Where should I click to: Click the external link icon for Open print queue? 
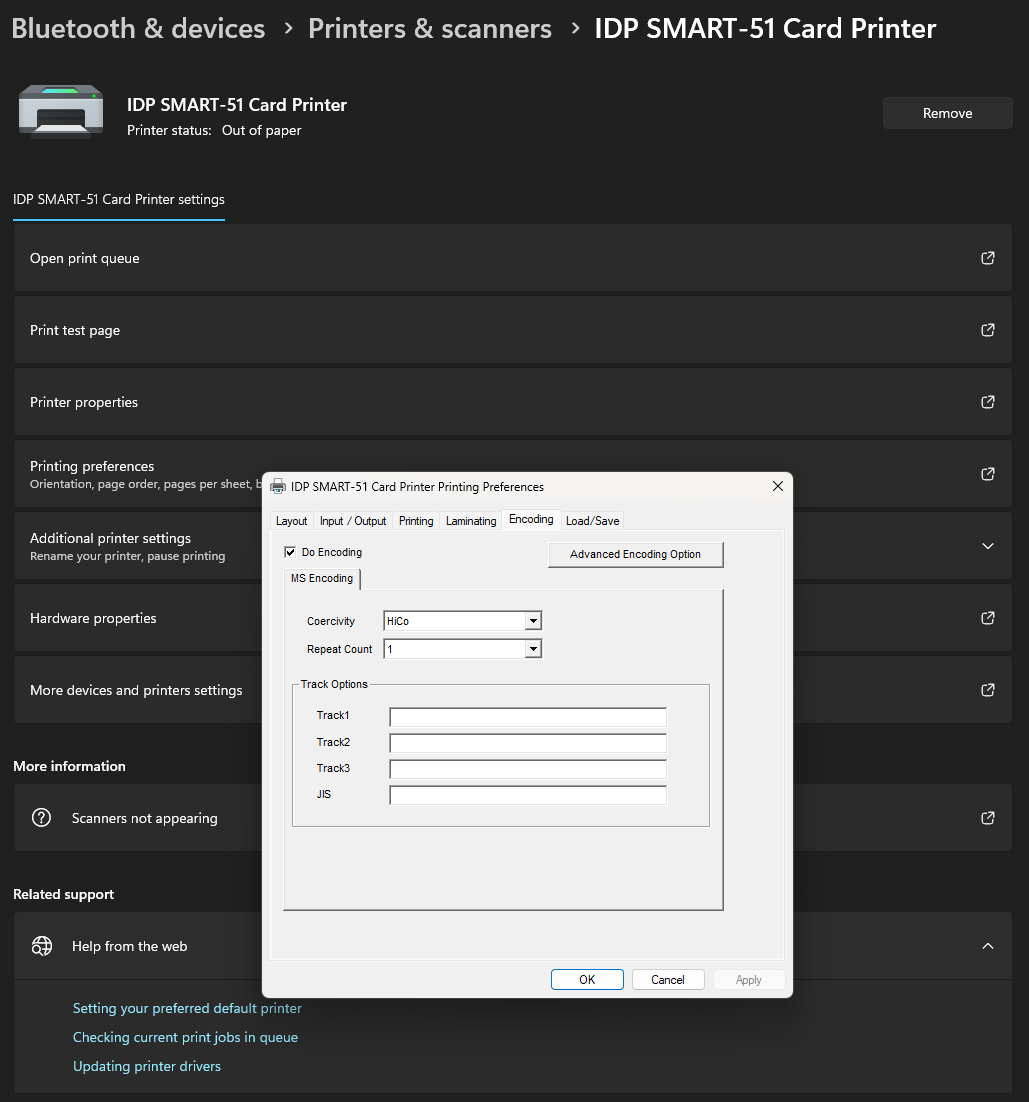[987, 258]
